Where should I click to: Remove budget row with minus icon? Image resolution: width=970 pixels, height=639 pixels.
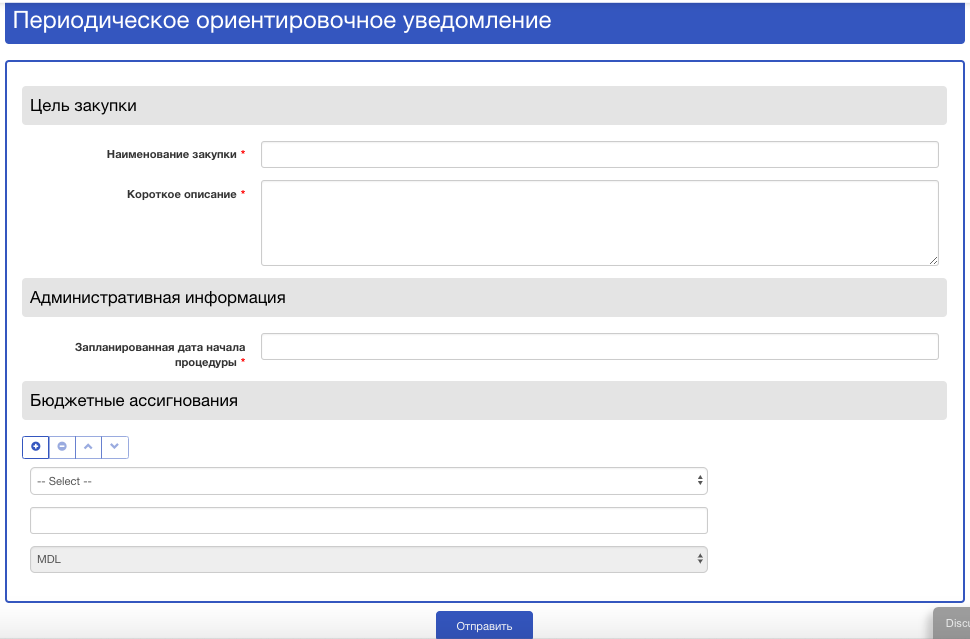[62, 447]
